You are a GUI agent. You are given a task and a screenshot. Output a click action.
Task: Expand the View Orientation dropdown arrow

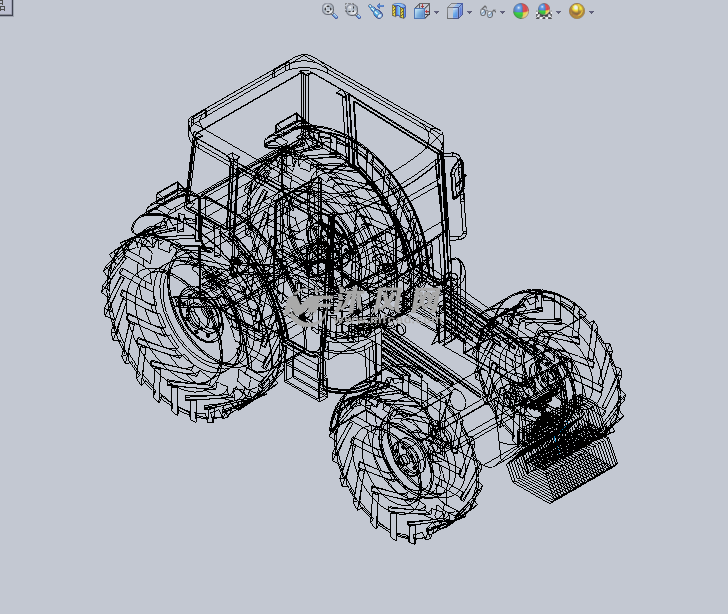(x=436, y=13)
